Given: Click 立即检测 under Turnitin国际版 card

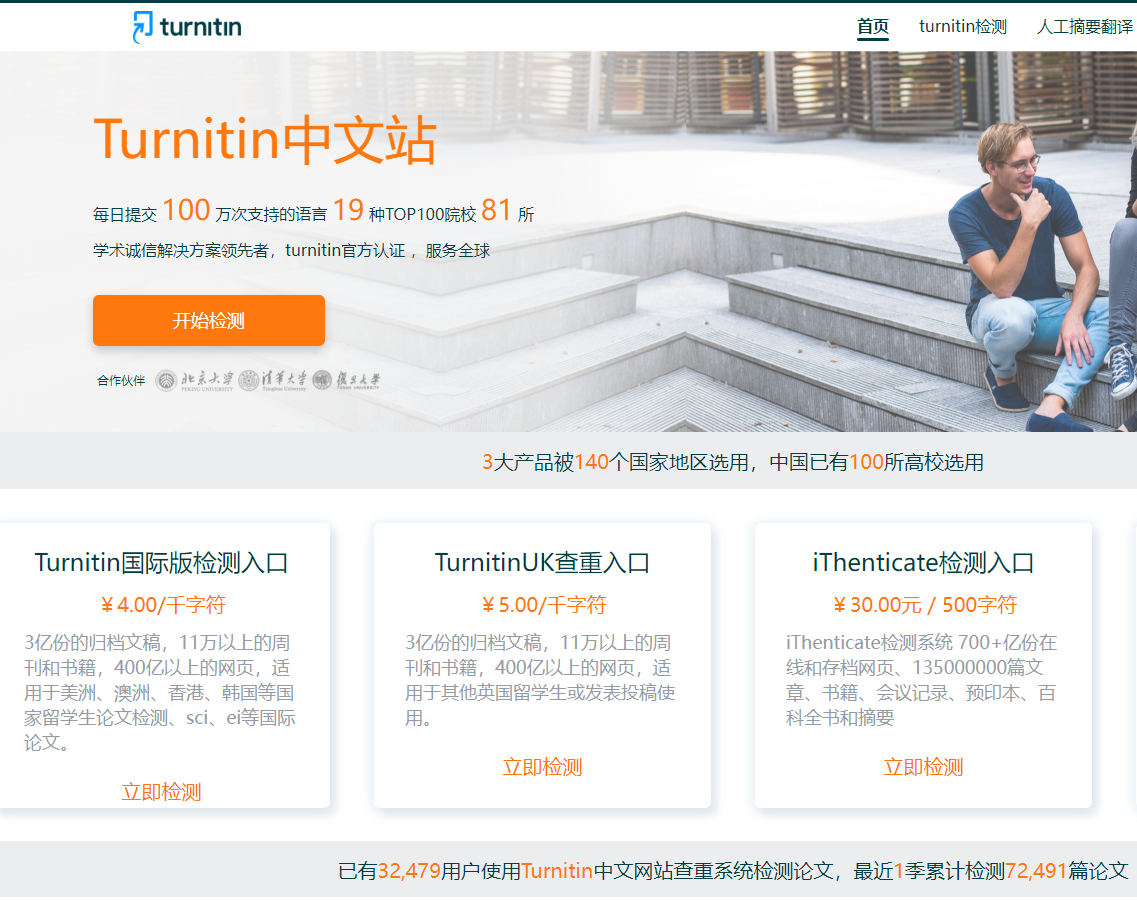Looking at the screenshot, I should point(161,792).
